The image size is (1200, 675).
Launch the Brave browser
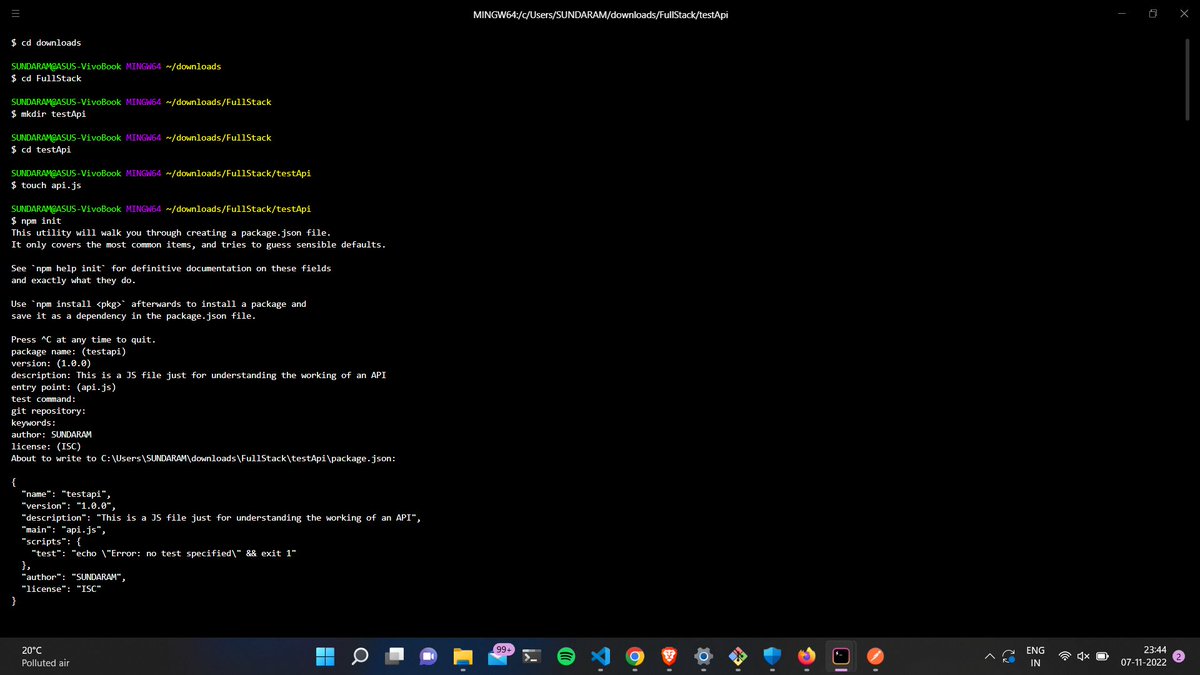click(x=668, y=656)
